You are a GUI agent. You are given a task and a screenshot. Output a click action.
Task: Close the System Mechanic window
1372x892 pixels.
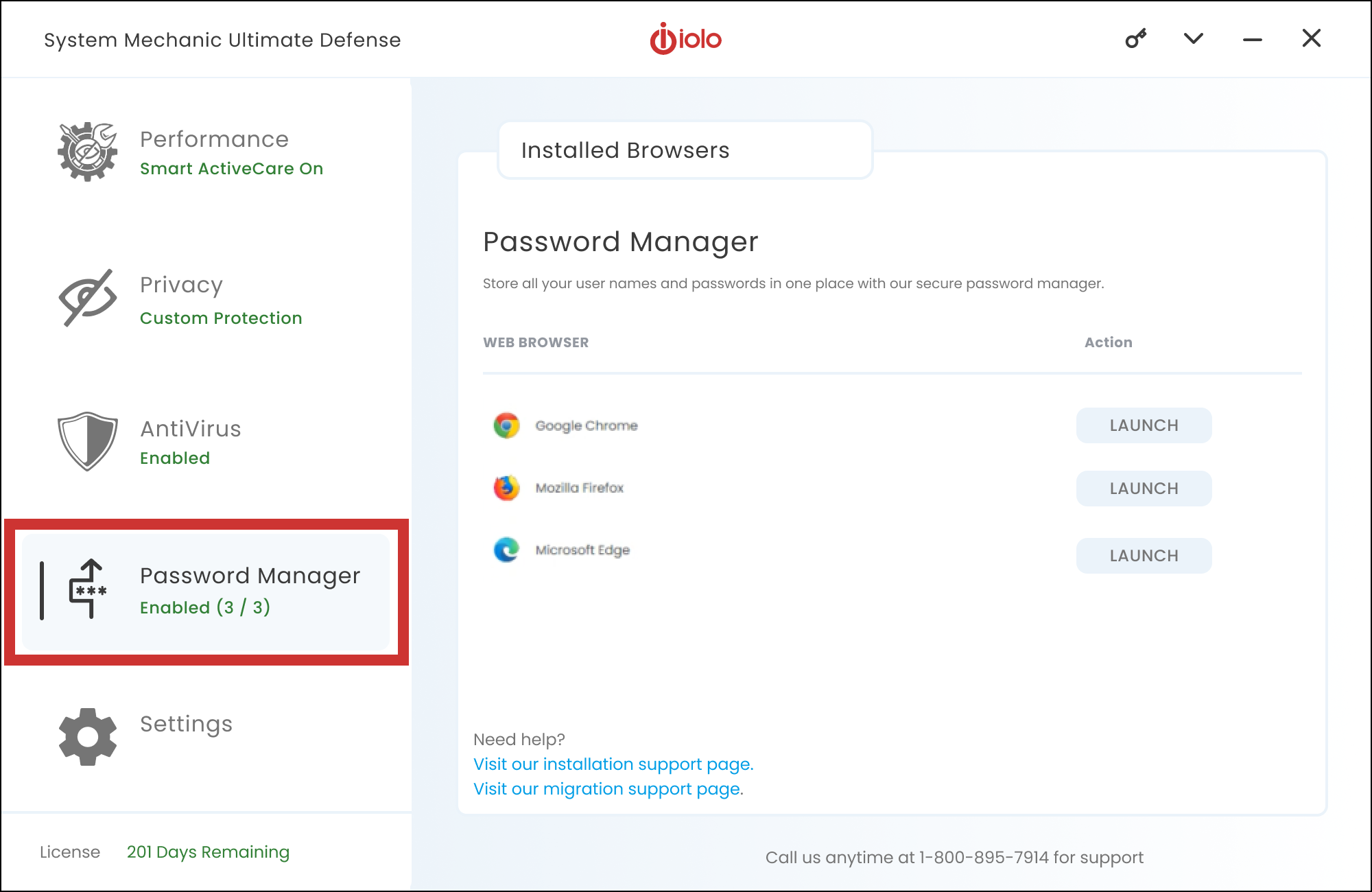1312,38
